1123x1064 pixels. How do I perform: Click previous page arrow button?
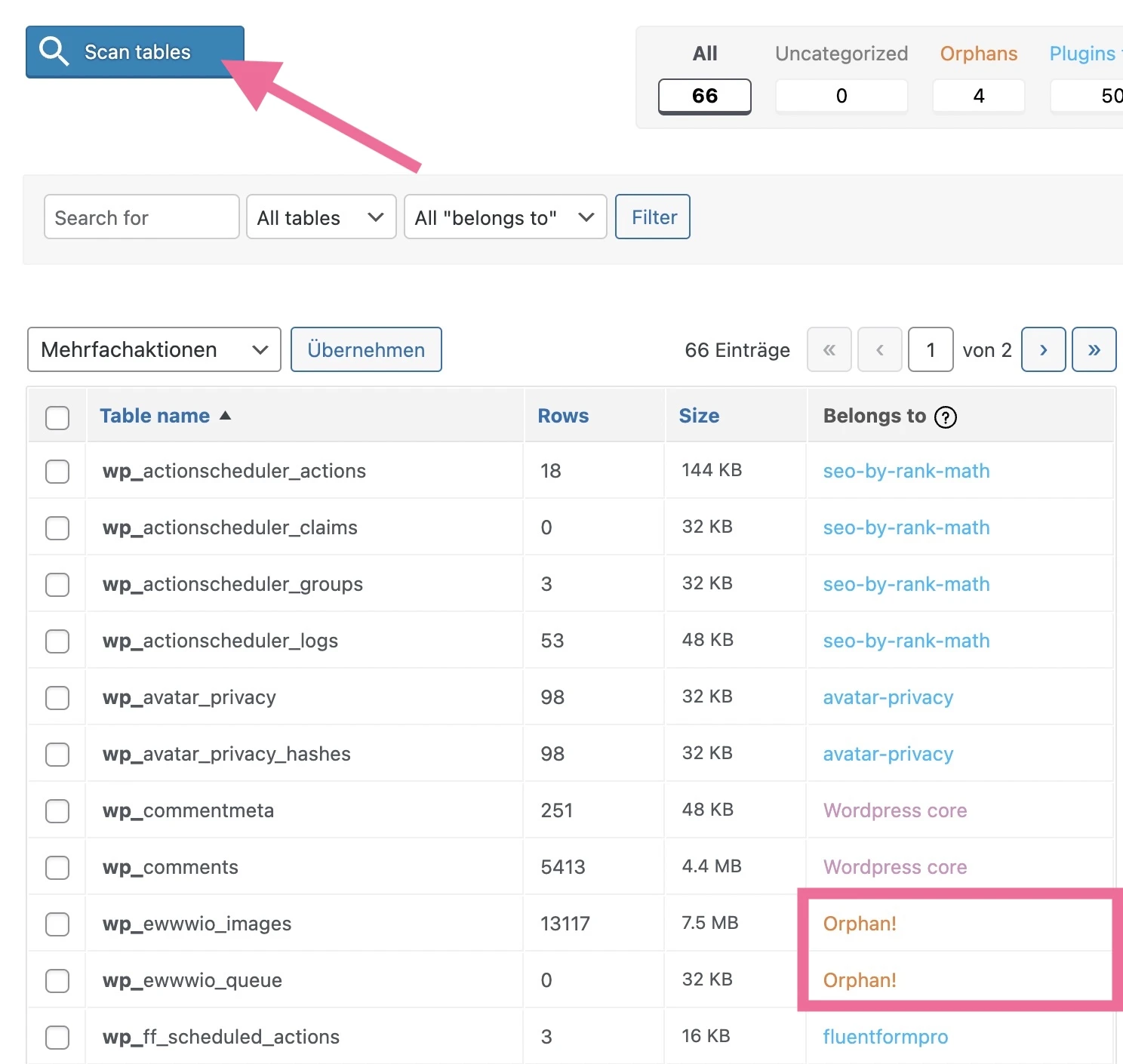(x=880, y=349)
